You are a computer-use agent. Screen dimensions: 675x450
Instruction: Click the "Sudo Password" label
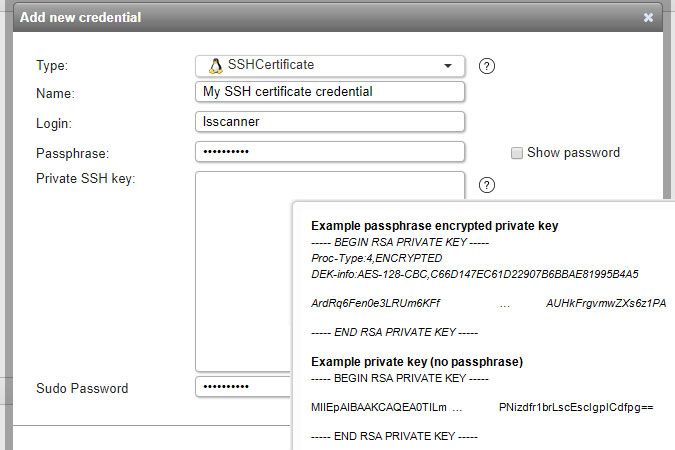pyautogui.click(x=82, y=388)
